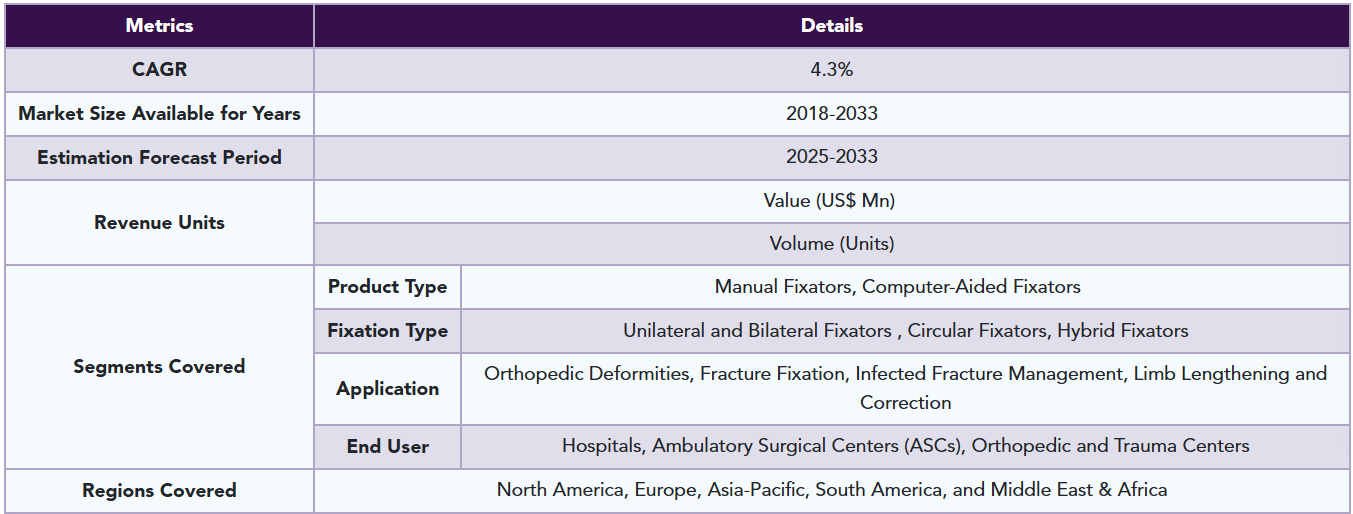The width and height of the screenshot is (1353, 514).
Task: Click Manual Fixators, Computer-Aided Fixators text
Action: click(897, 287)
